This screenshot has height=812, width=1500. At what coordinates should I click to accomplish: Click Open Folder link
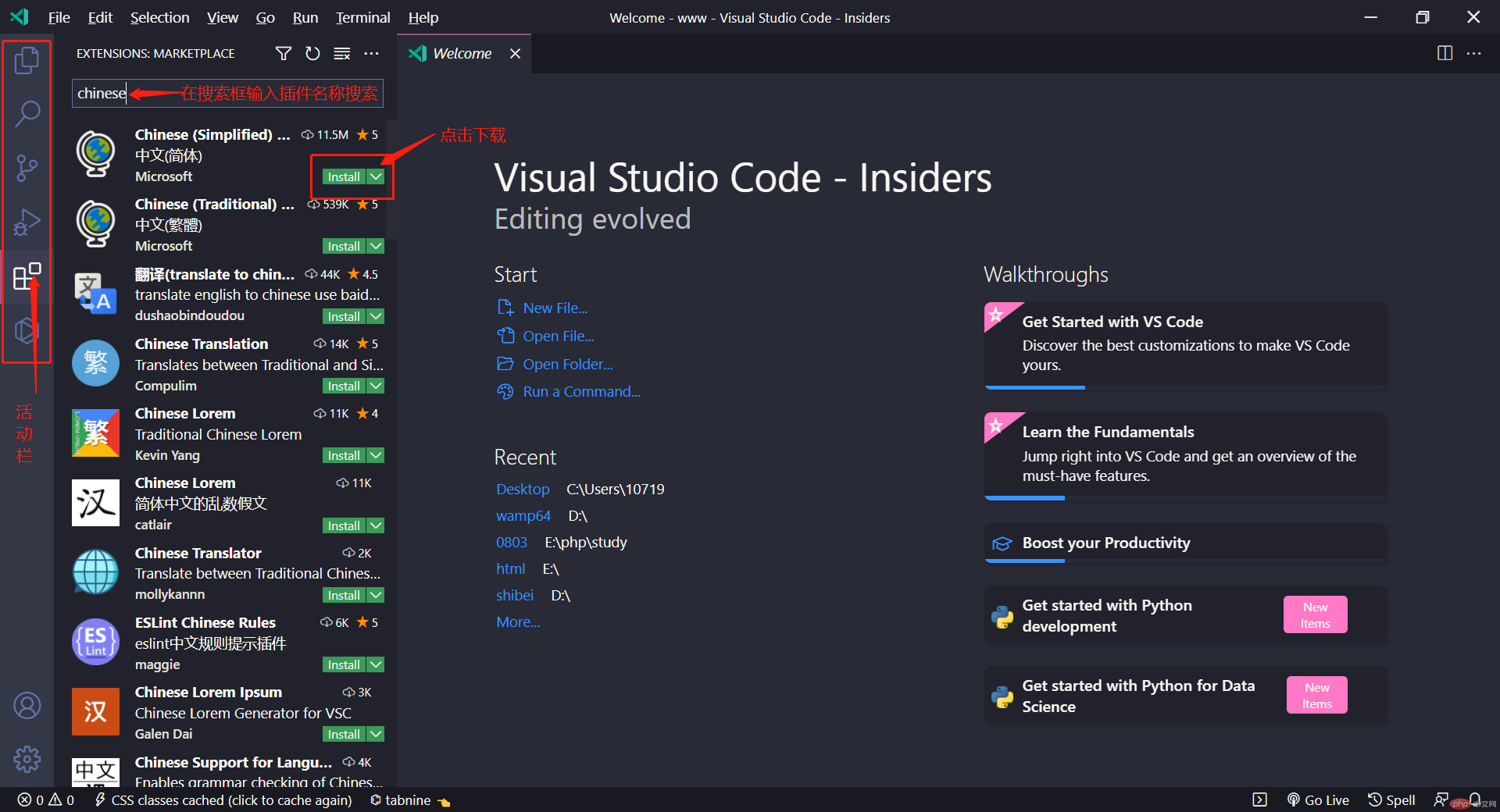point(567,364)
